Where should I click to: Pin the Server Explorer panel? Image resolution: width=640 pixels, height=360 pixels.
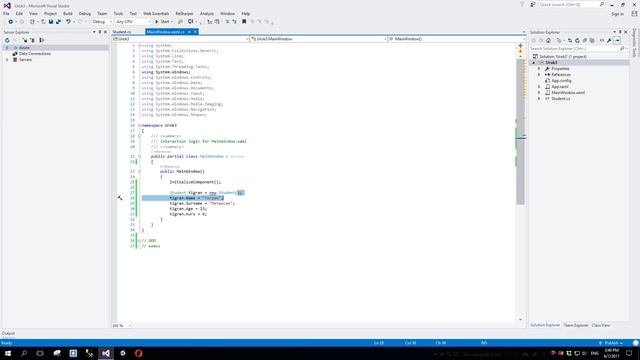click(100, 32)
